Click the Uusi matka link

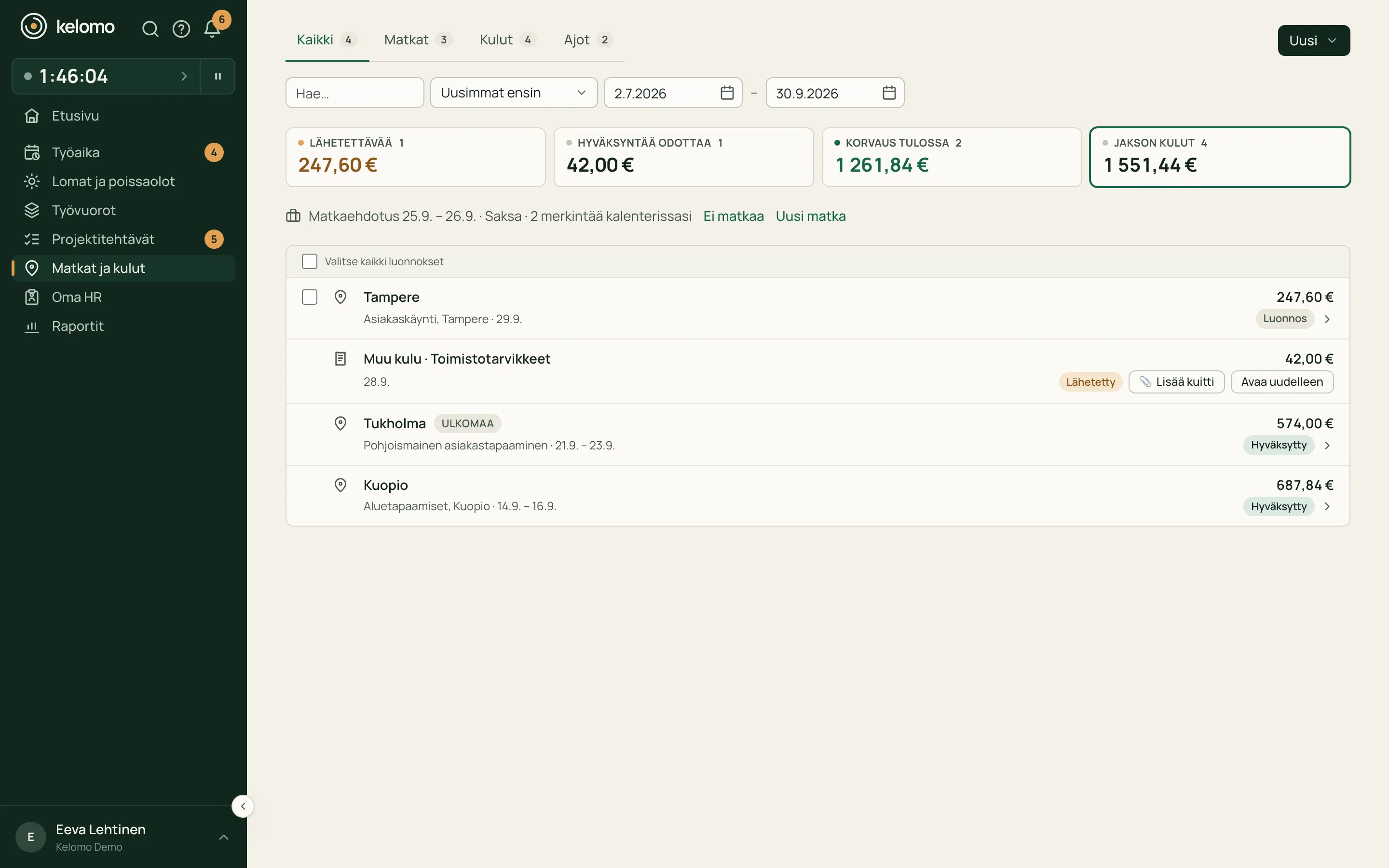tap(810, 217)
